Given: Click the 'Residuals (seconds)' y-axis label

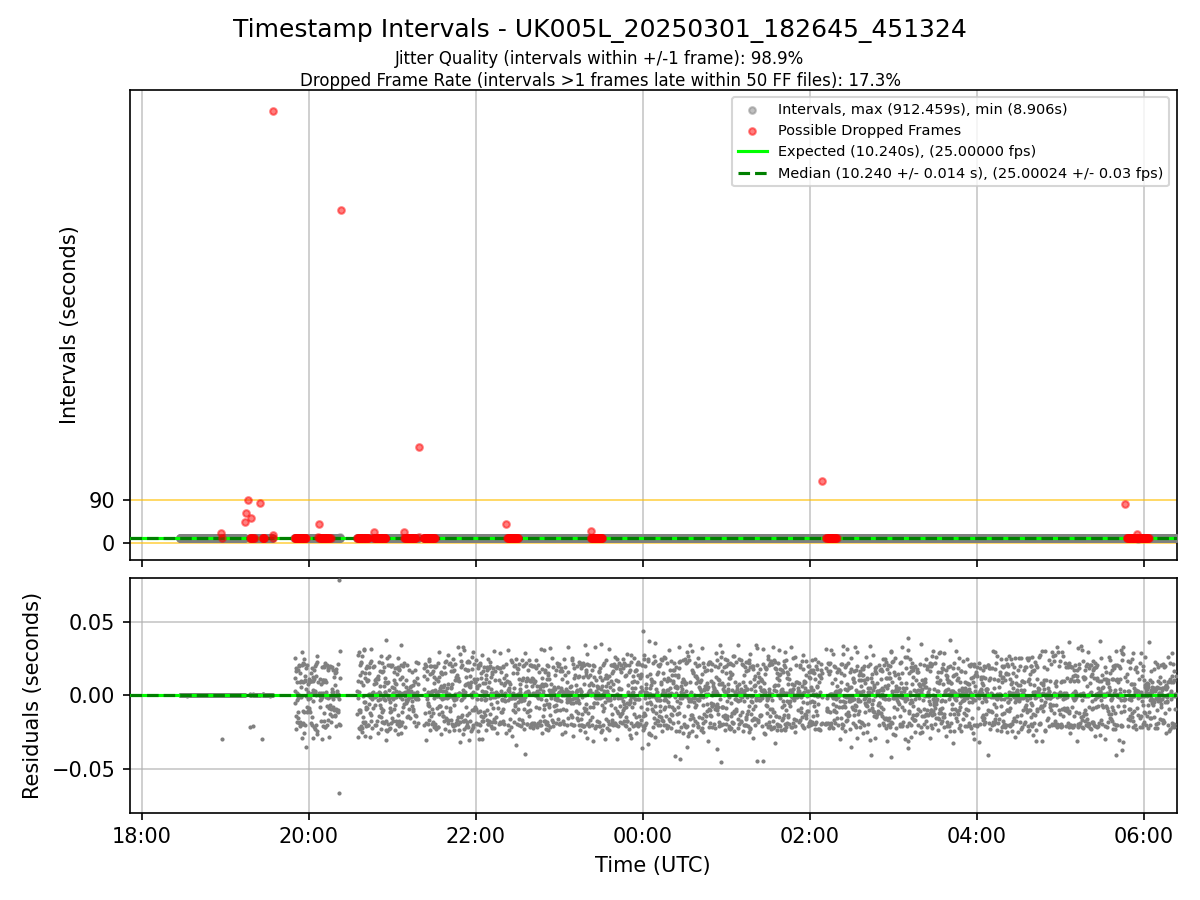Looking at the screenshot, I should click(x=32, y=696).
